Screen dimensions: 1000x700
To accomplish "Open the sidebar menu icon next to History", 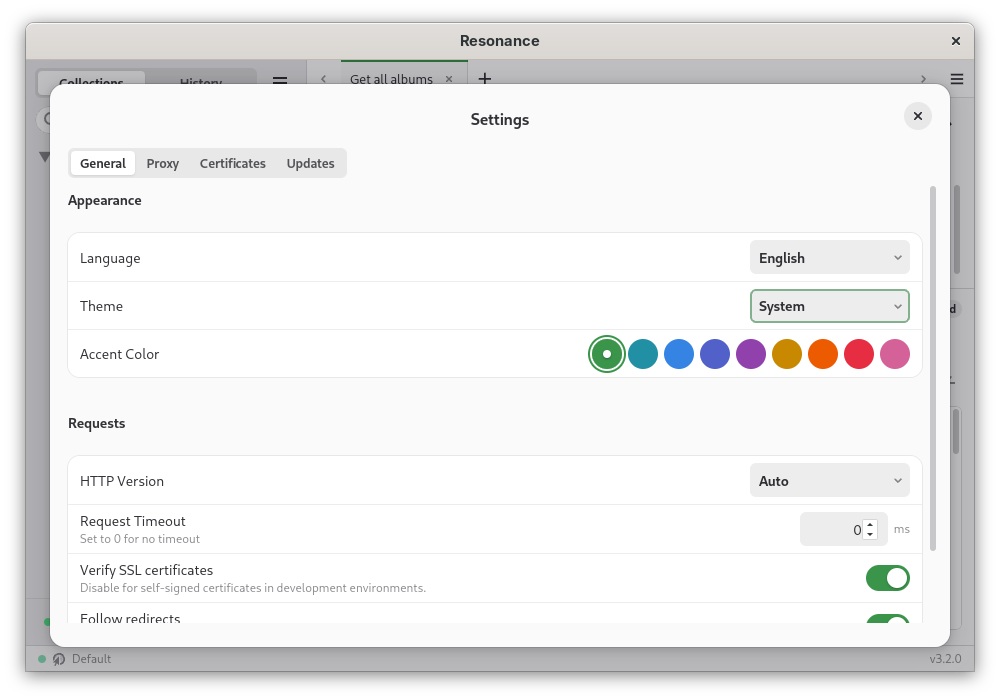I will click(279, 81).
